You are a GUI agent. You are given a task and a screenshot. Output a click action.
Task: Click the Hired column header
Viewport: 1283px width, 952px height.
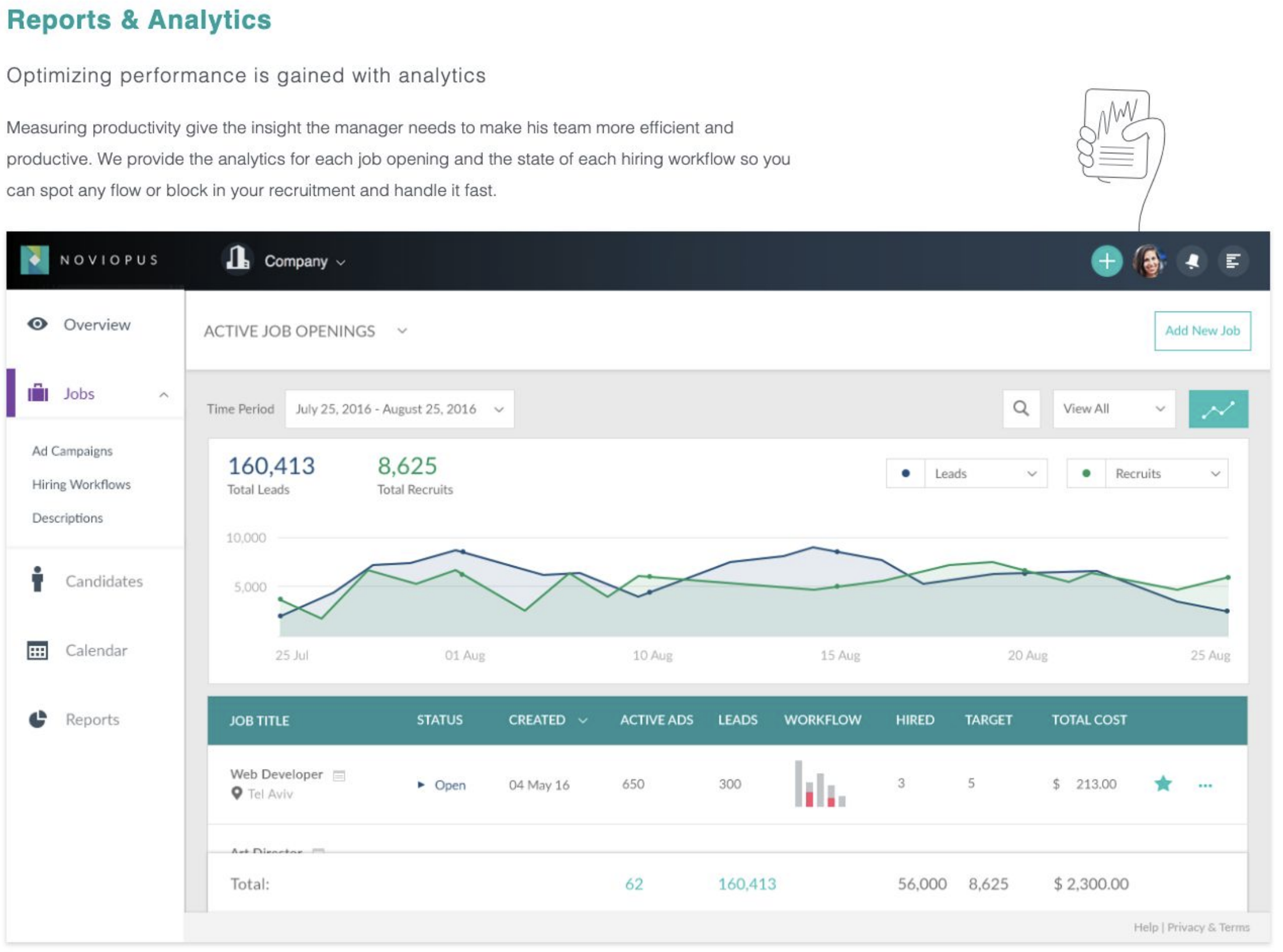point(915,720)
